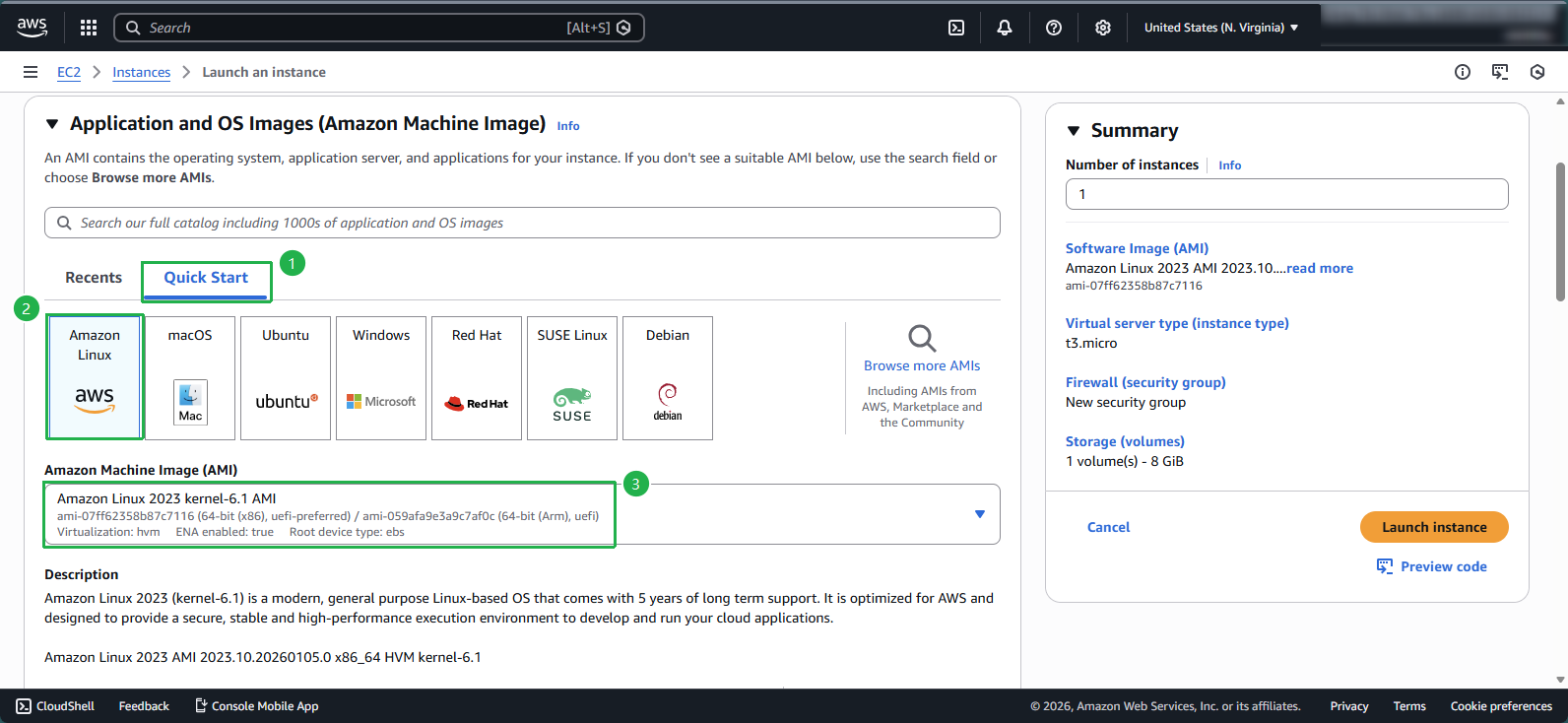This screenshot has width=1568, height=723.
Task: Select the Windows AMI tile
Action: coord(381,377)
